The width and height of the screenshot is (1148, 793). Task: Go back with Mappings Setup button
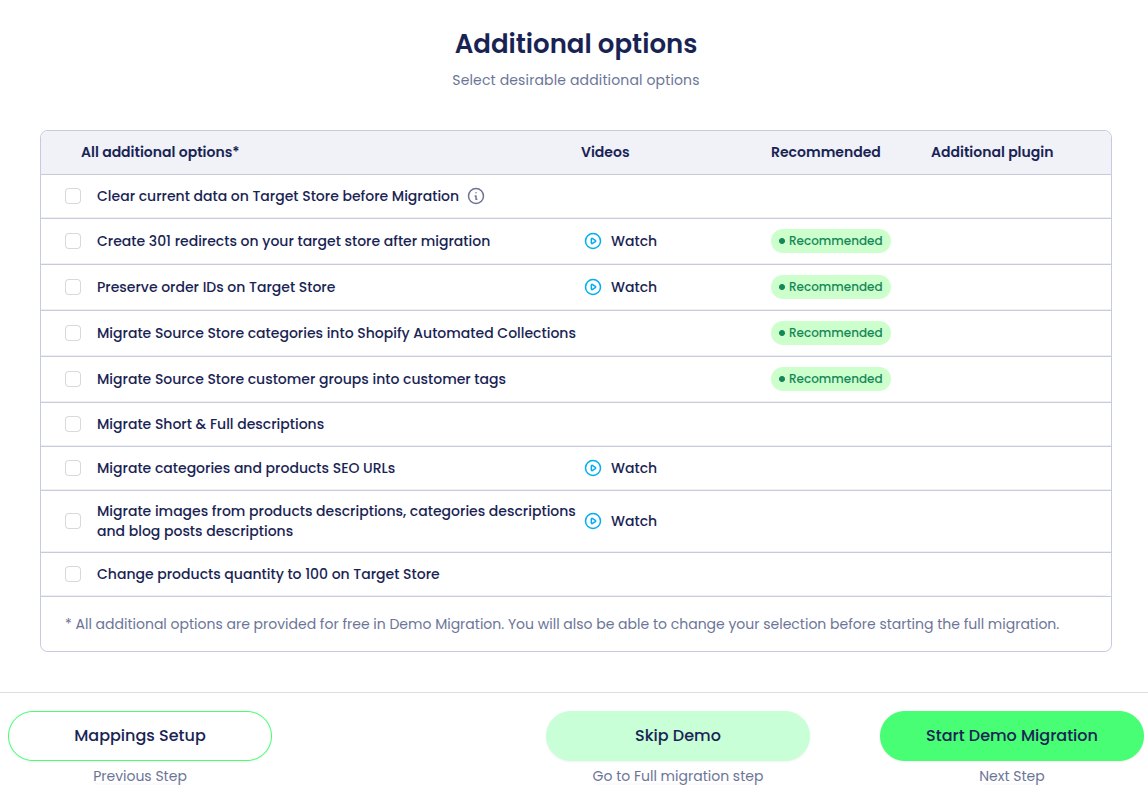click(140, 736)
